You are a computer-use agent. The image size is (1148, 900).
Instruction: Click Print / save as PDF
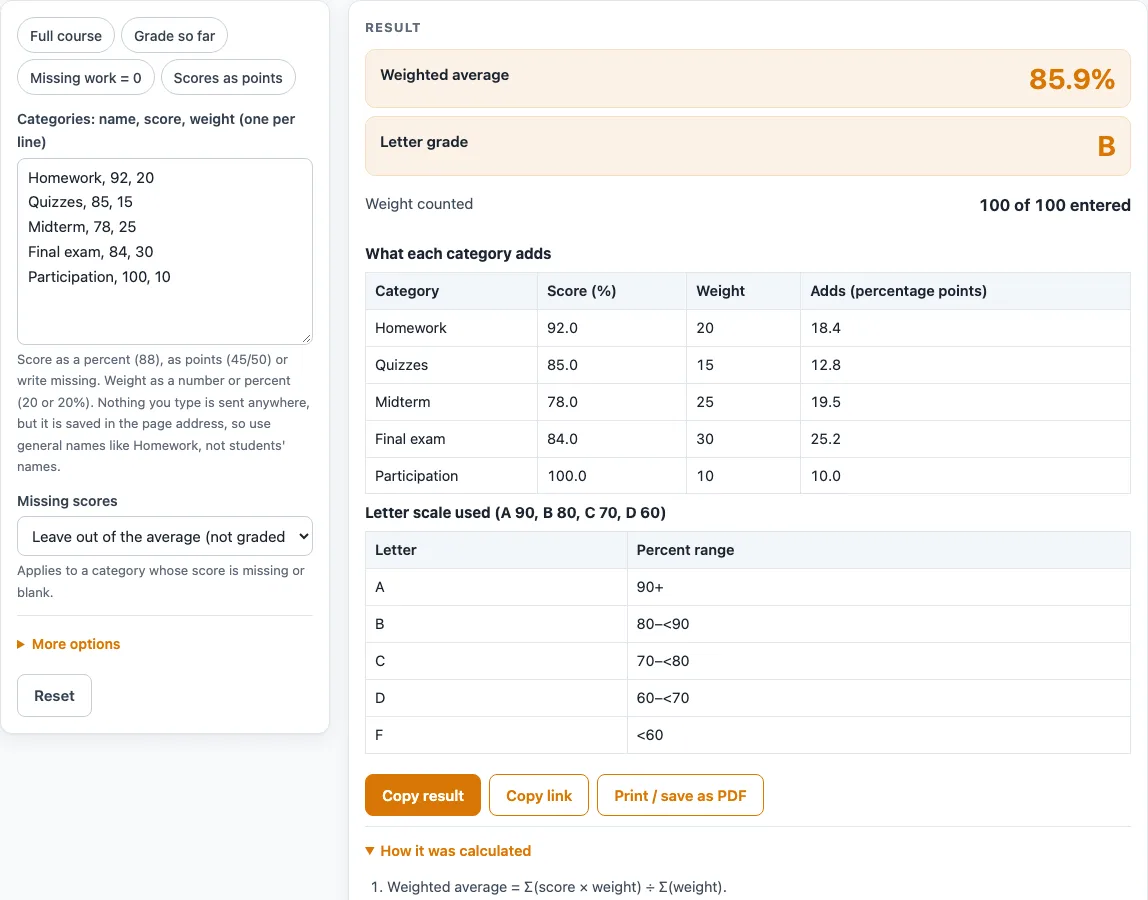point(680,795)
